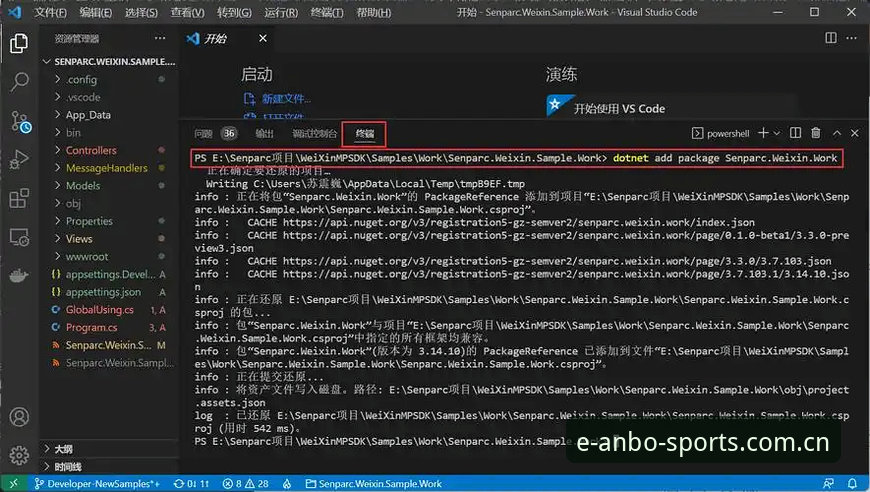Click the flame icon in status bar
This screenshot has width=870, height=492.
(x=287, y=484)
